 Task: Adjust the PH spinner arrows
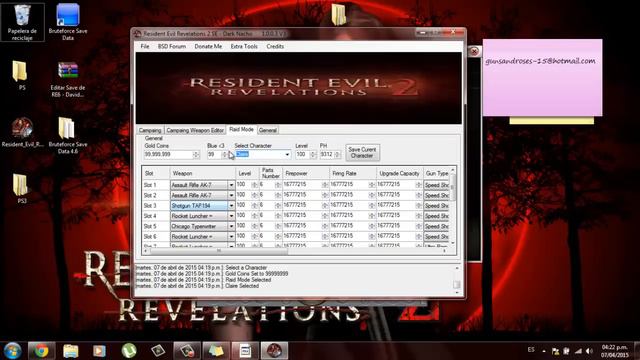tap(337, 155)
